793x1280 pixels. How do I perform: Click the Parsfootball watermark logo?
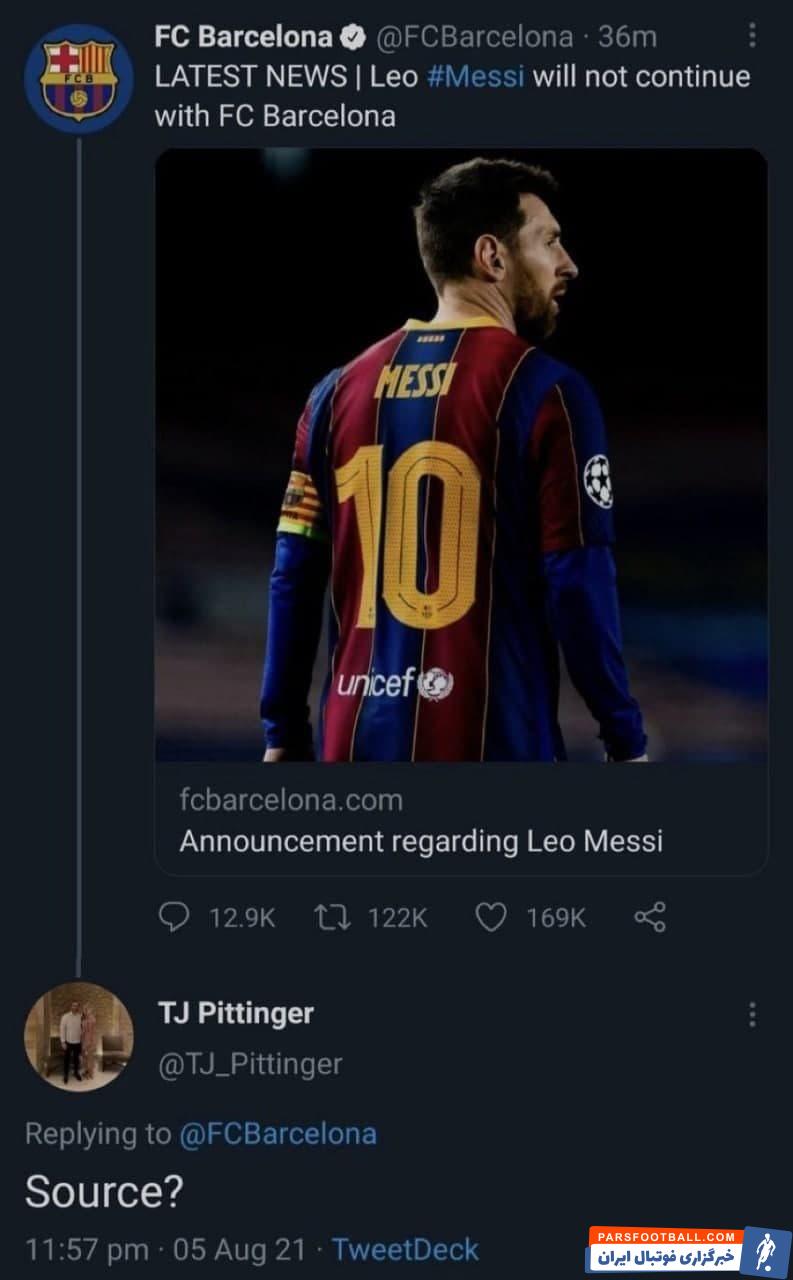pyautogui.click(x=690, y=1250)
